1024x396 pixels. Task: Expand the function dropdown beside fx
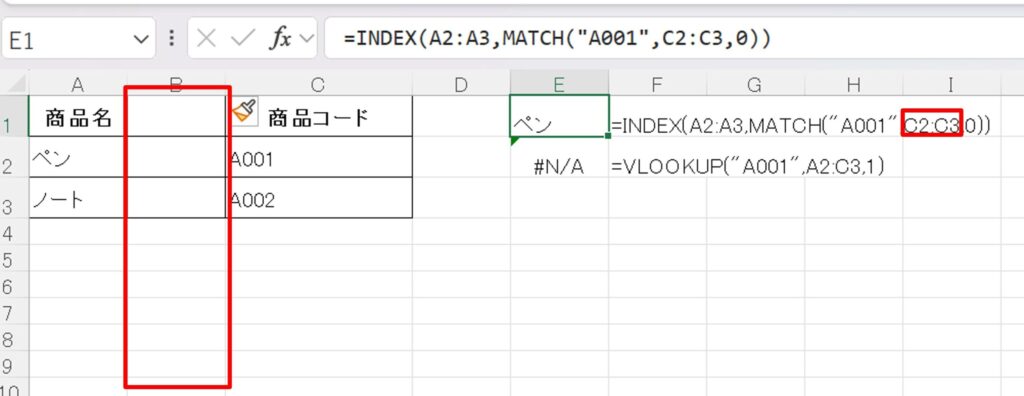coord(306,39)
